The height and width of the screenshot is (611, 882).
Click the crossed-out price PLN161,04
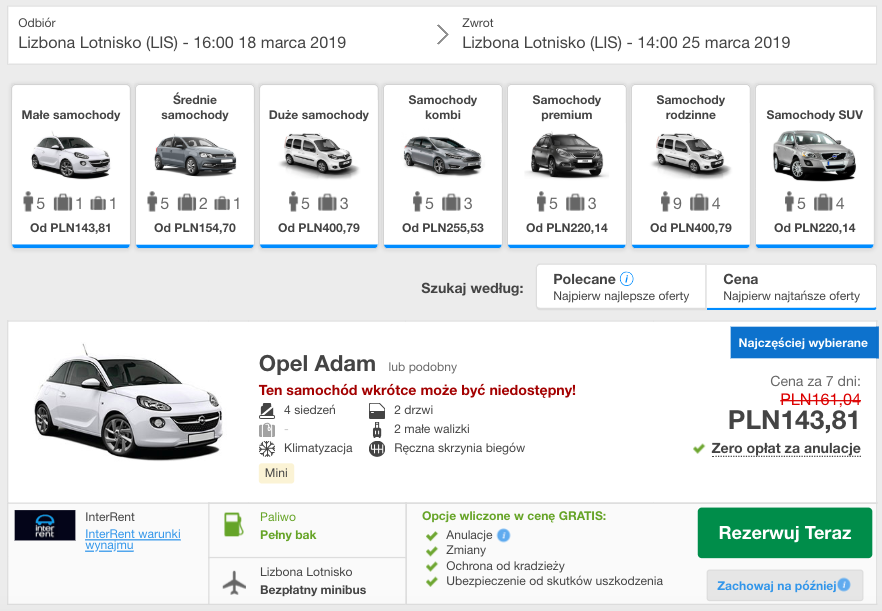coord(820,399)
